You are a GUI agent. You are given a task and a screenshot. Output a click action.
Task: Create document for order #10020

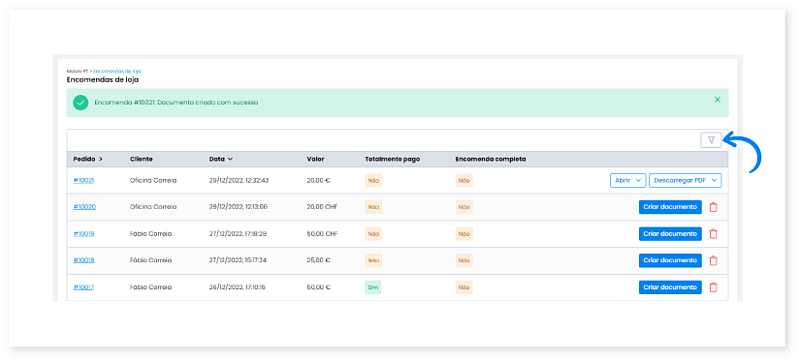point(670,206)
